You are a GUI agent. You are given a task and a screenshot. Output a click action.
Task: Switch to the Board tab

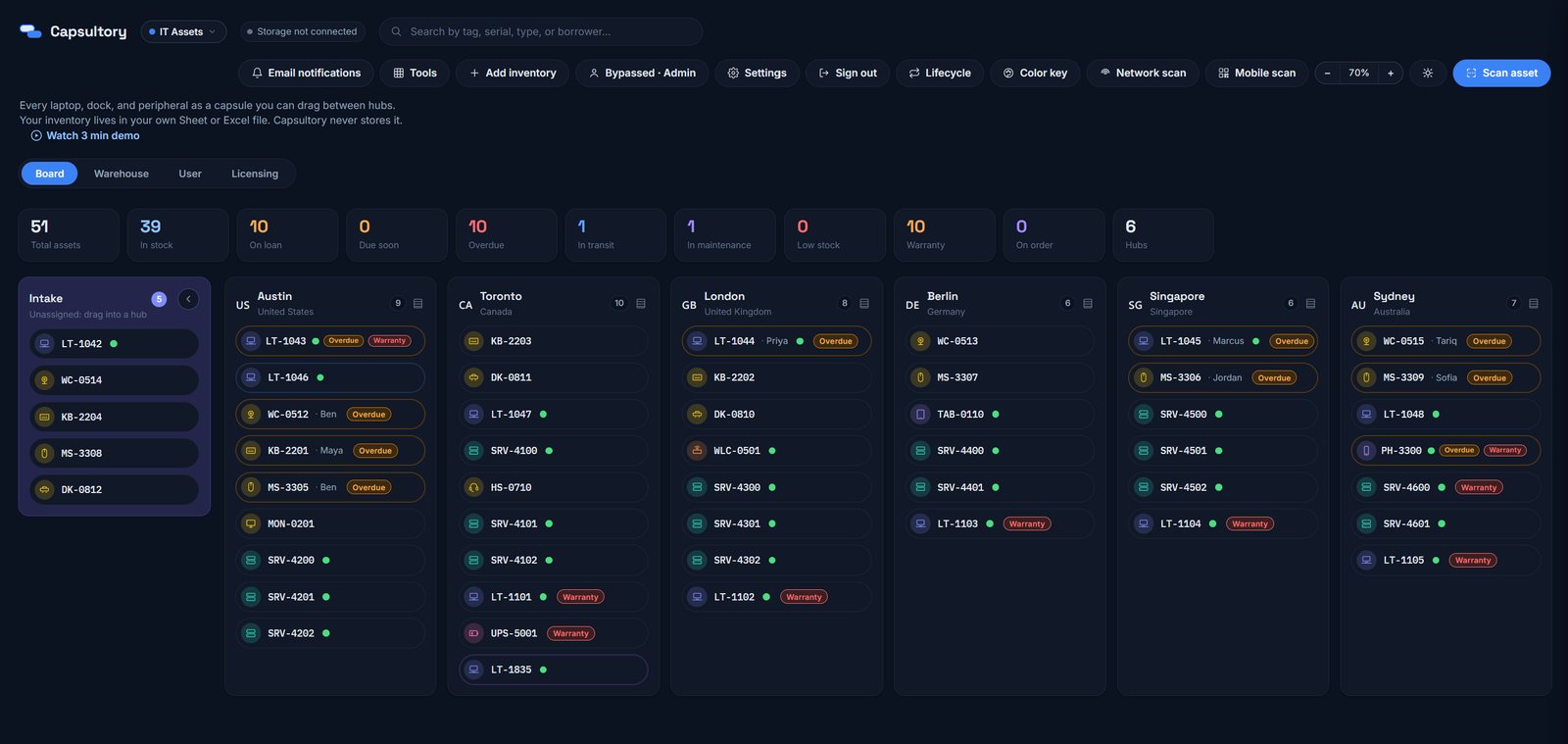(49, 174)
